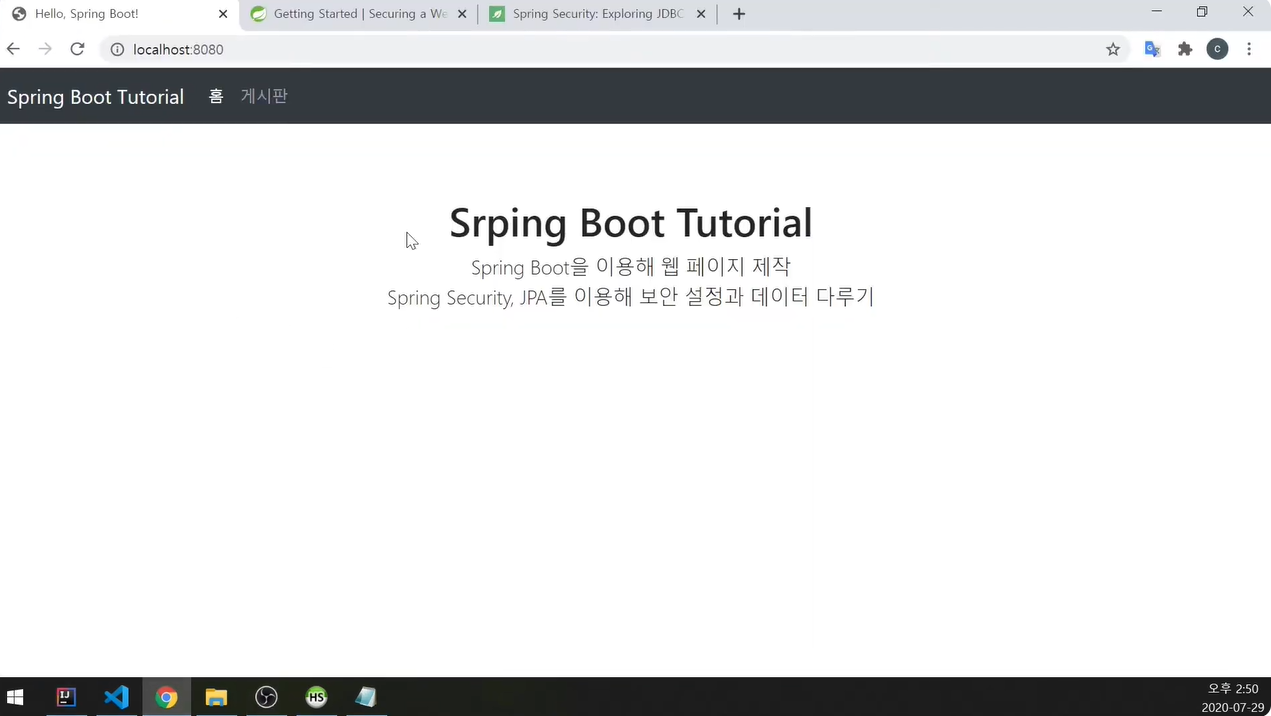The width and height of the screenshot is (1271, 716).
Task: Click the Chrome icon in the taskbar
Action: pos(166,697)
